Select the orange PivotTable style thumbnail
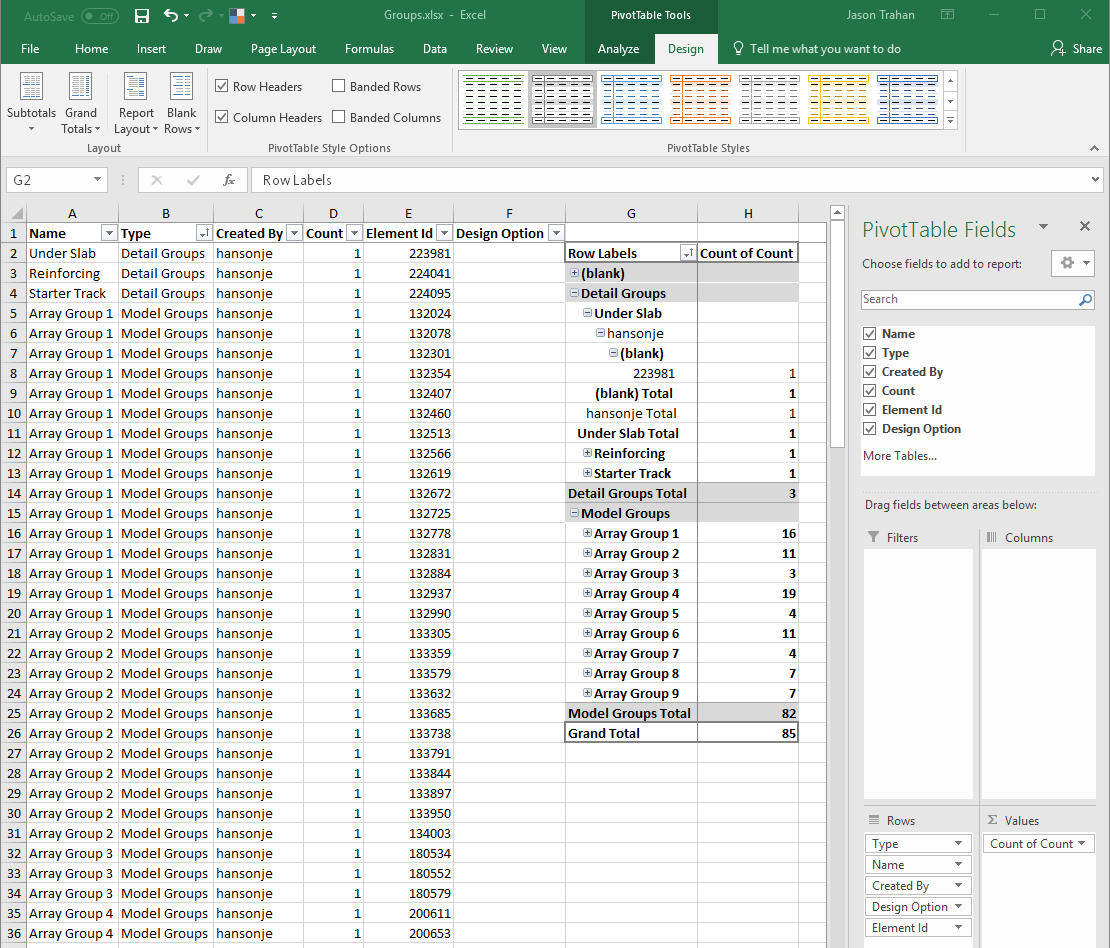The height and width of the screenshot is (948, 1110). [x=700, y=100]
